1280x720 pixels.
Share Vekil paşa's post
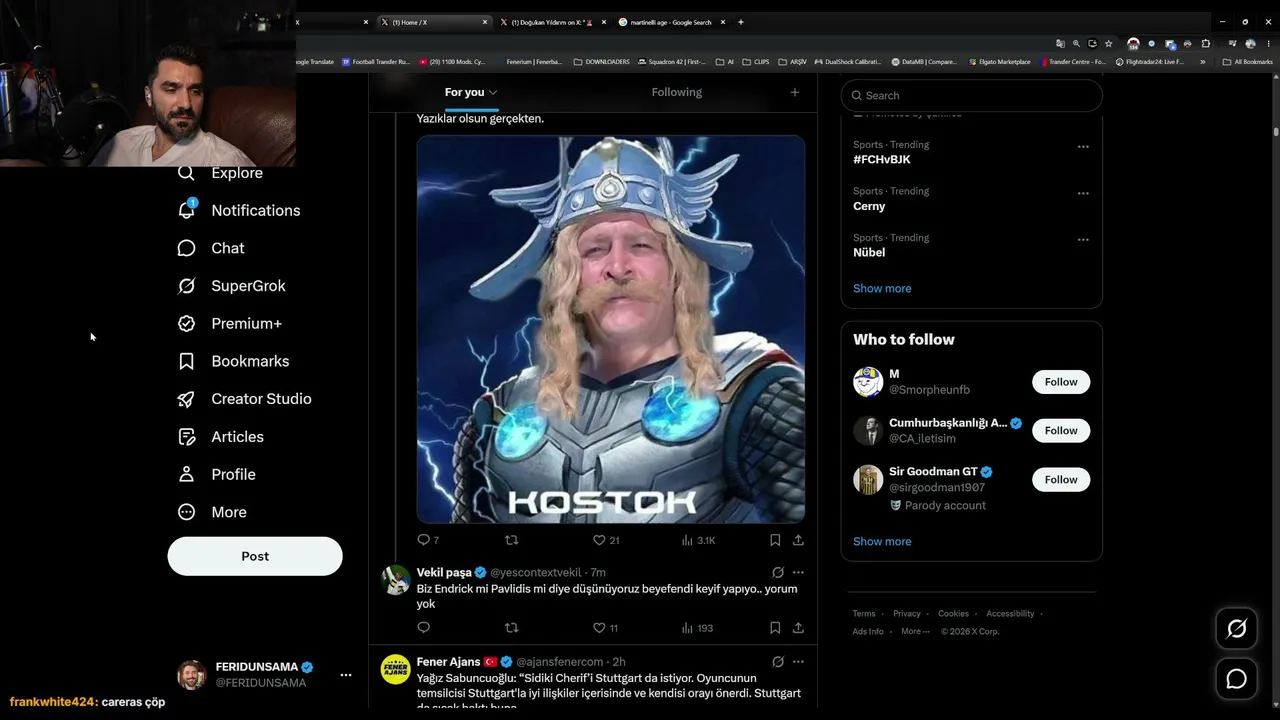coord(798,628)
